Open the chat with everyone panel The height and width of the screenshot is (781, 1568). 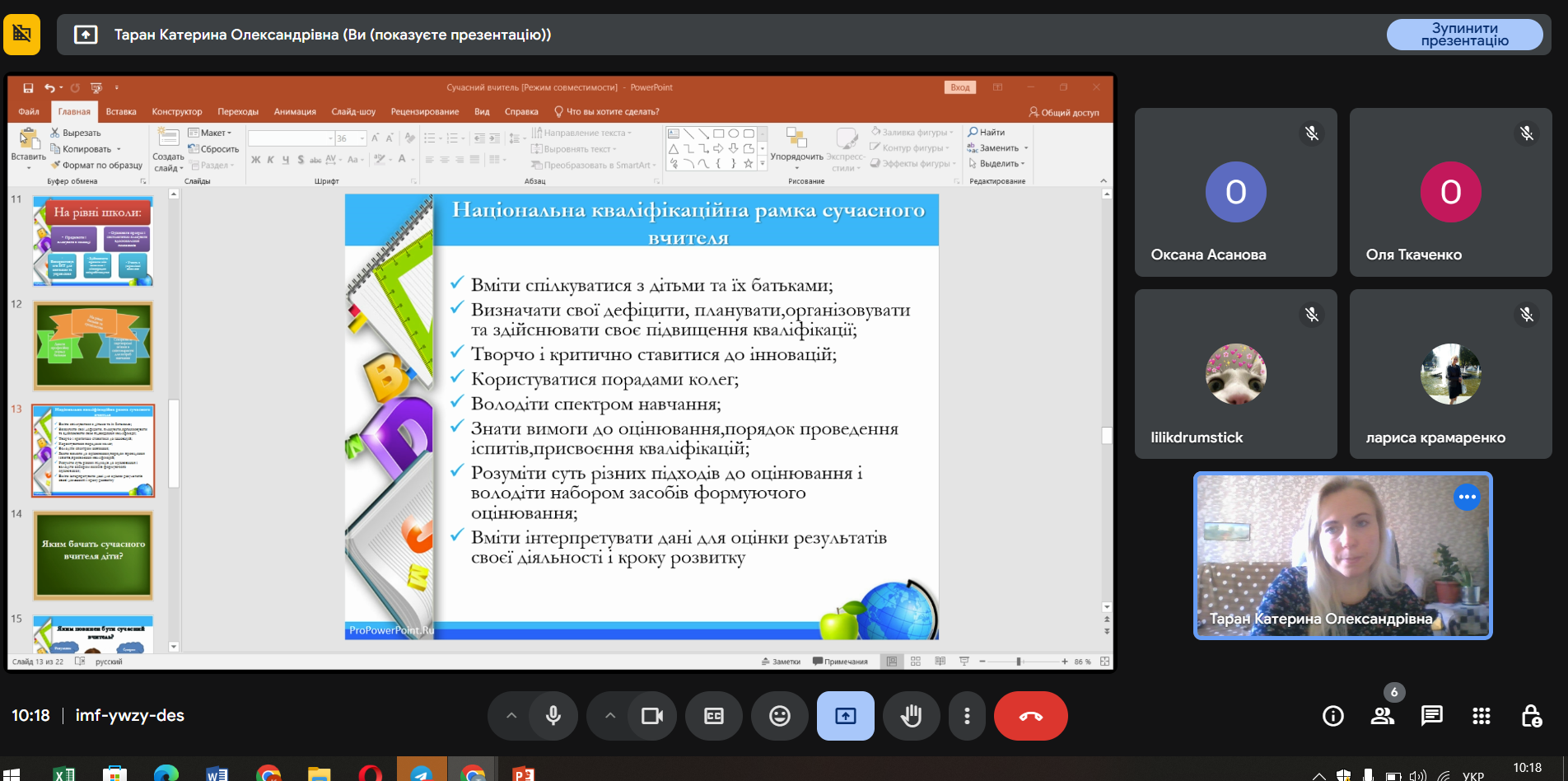(x=1431, y=716)
